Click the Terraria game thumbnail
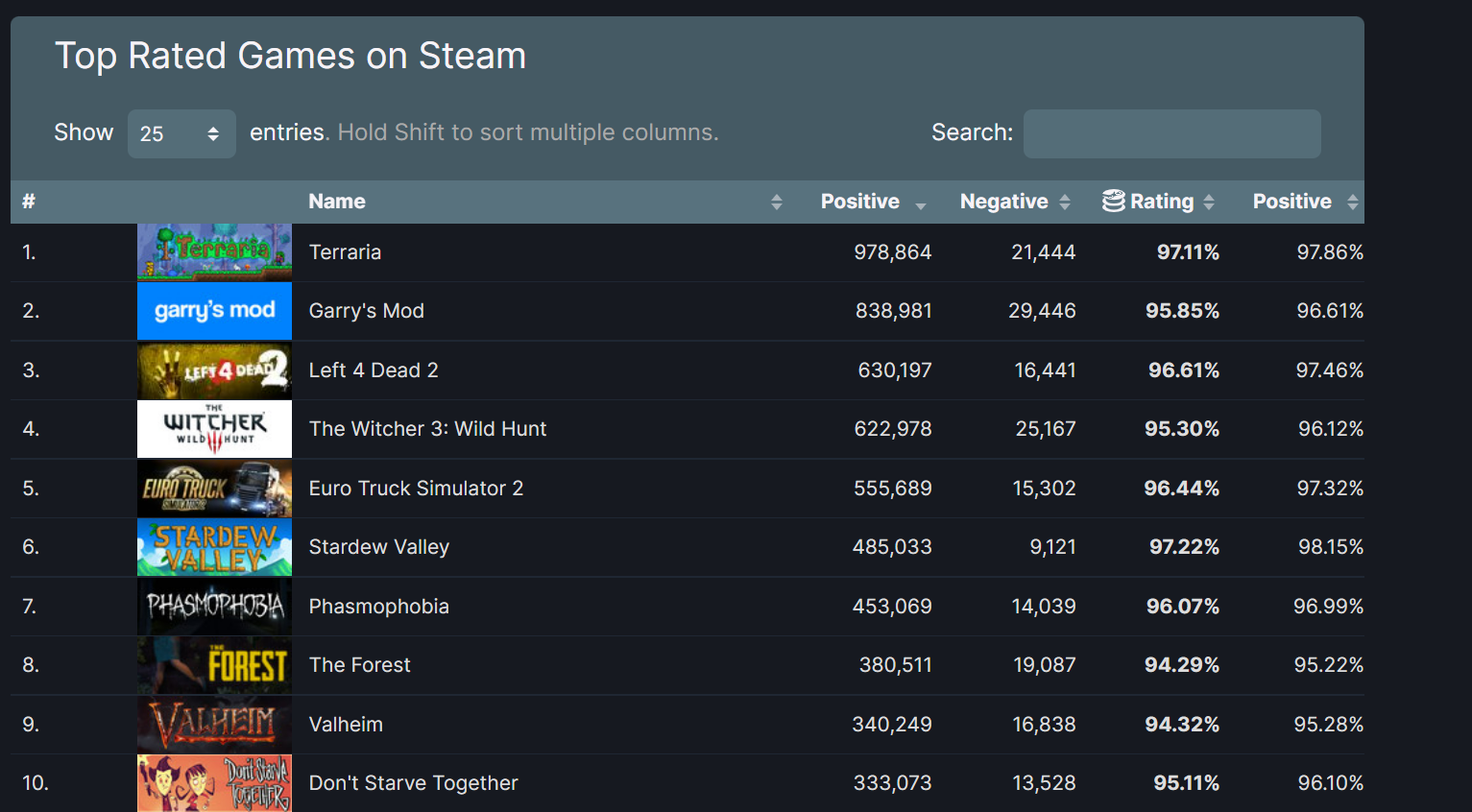This screenshot has width=1472, height=812. point(214,252)
